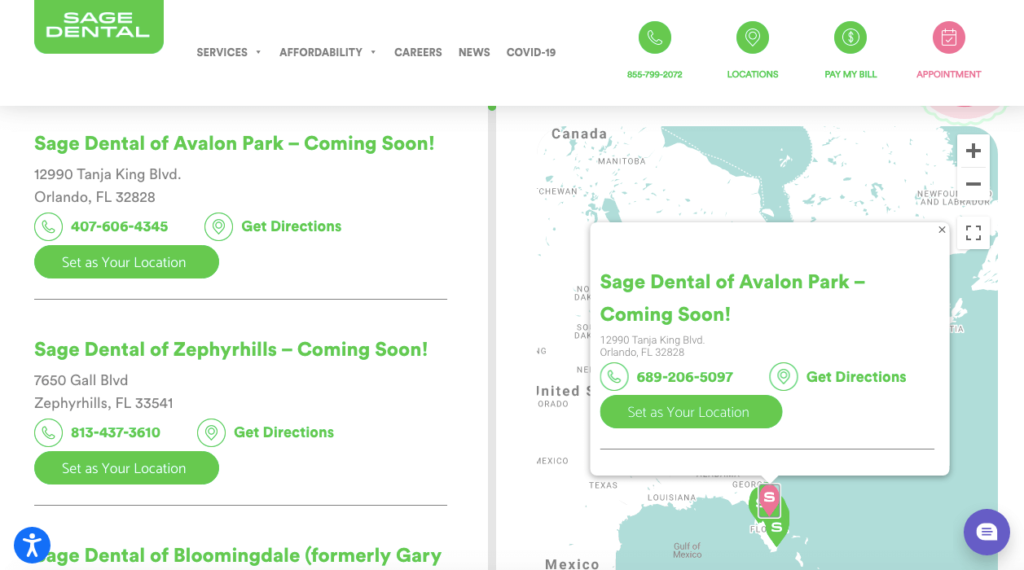Call 813-437-3610
Viewport: 1024px width, 570px height.
[115, 432]
